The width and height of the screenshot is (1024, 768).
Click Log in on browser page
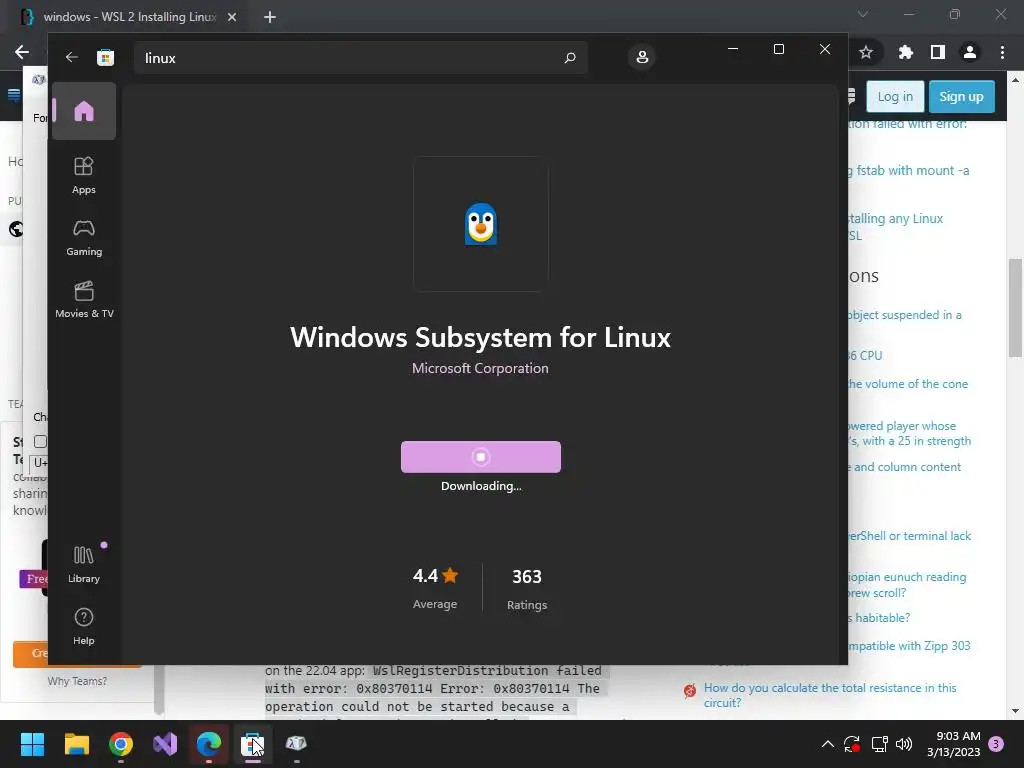(x=895, y=97)
